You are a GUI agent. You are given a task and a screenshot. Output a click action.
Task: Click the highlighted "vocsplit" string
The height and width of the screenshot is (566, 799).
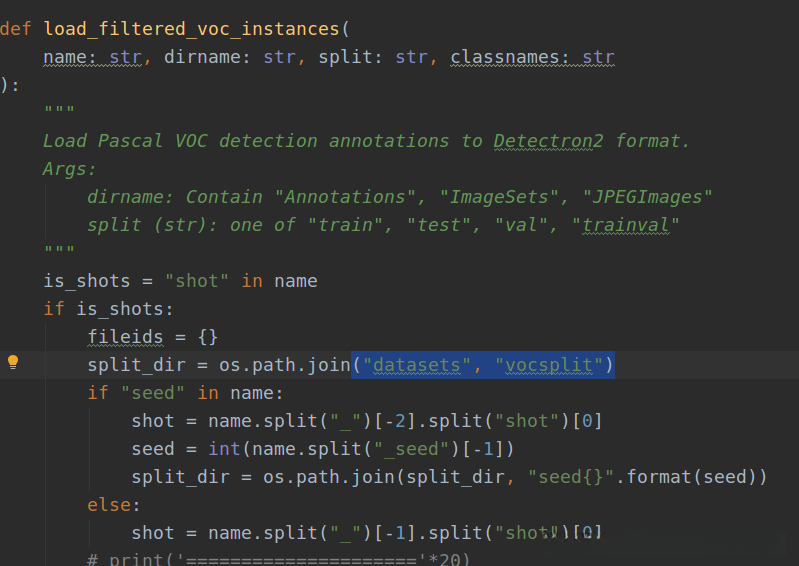pos(548,365)
